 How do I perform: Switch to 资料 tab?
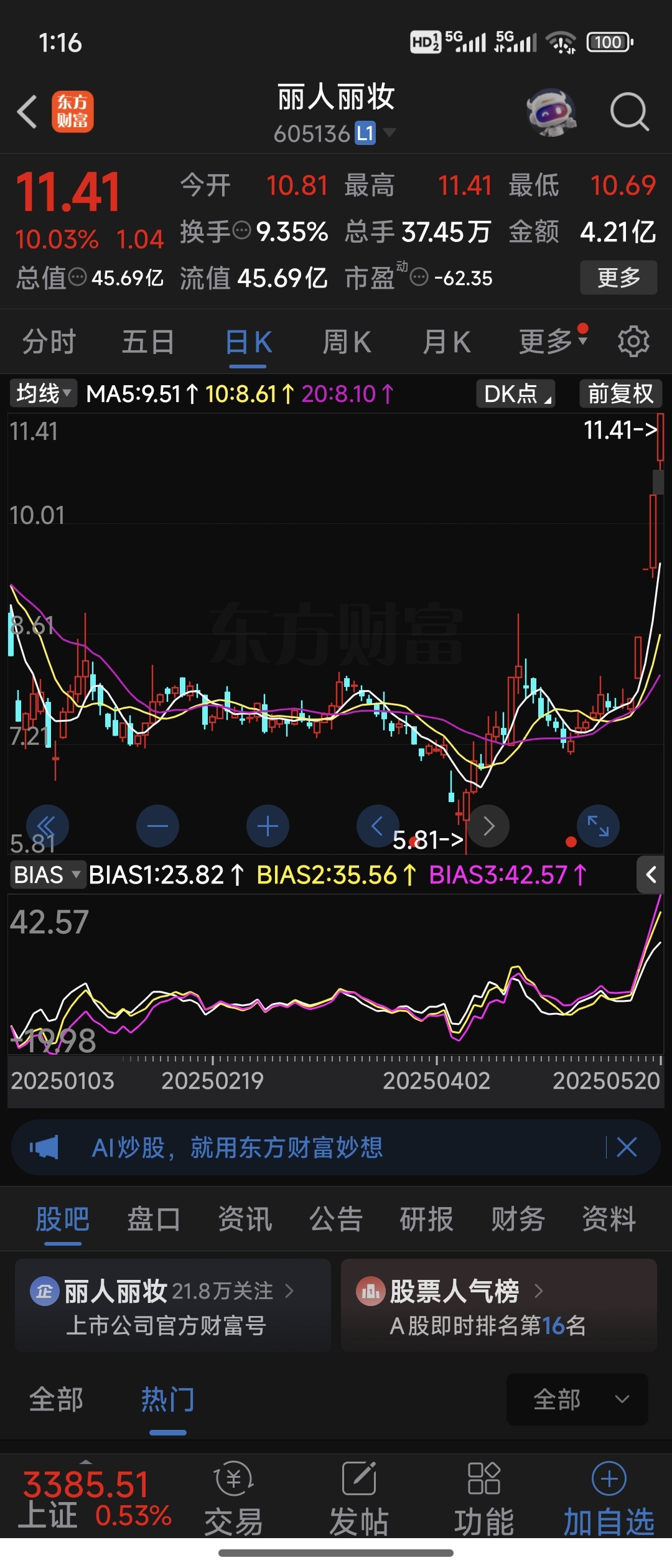point(609,1219)
